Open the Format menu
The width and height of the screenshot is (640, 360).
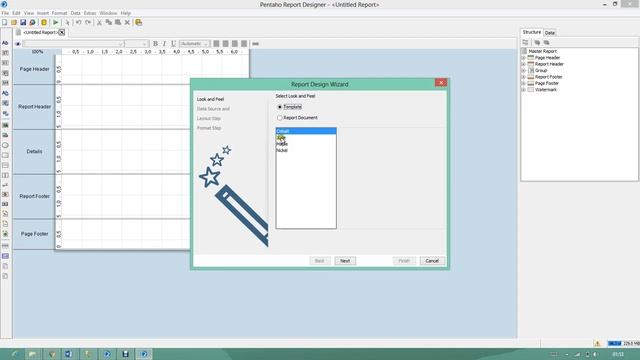point(59,13)
